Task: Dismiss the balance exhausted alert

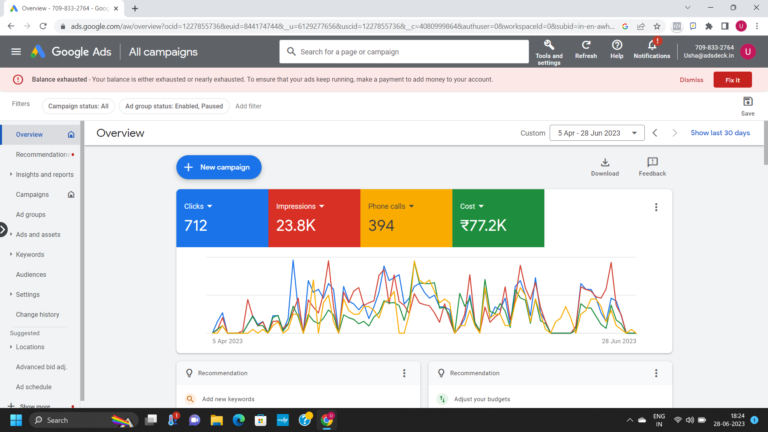Action: click(x=691, y=80)
